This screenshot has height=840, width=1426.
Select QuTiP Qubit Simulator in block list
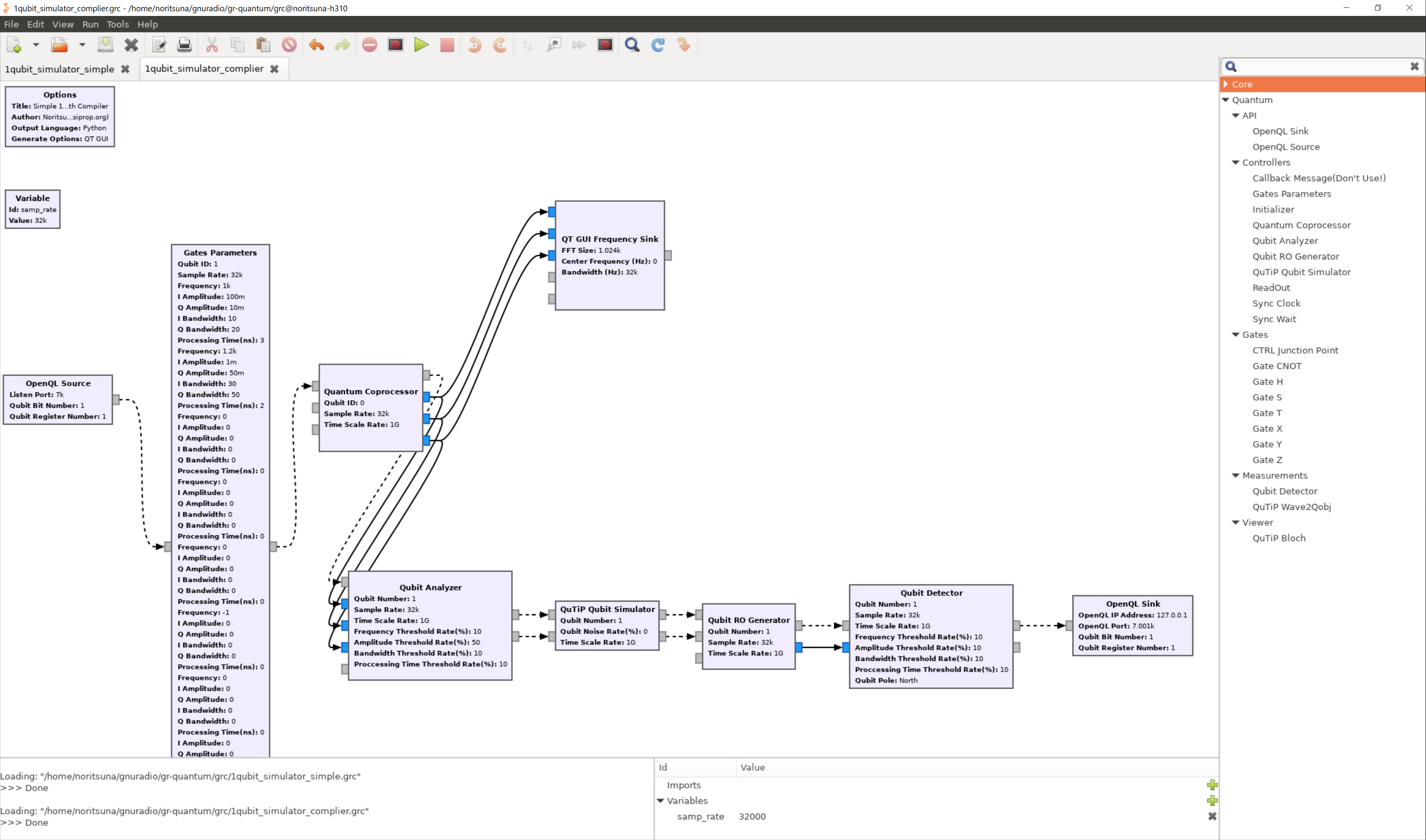click(x=1302, y=272)
